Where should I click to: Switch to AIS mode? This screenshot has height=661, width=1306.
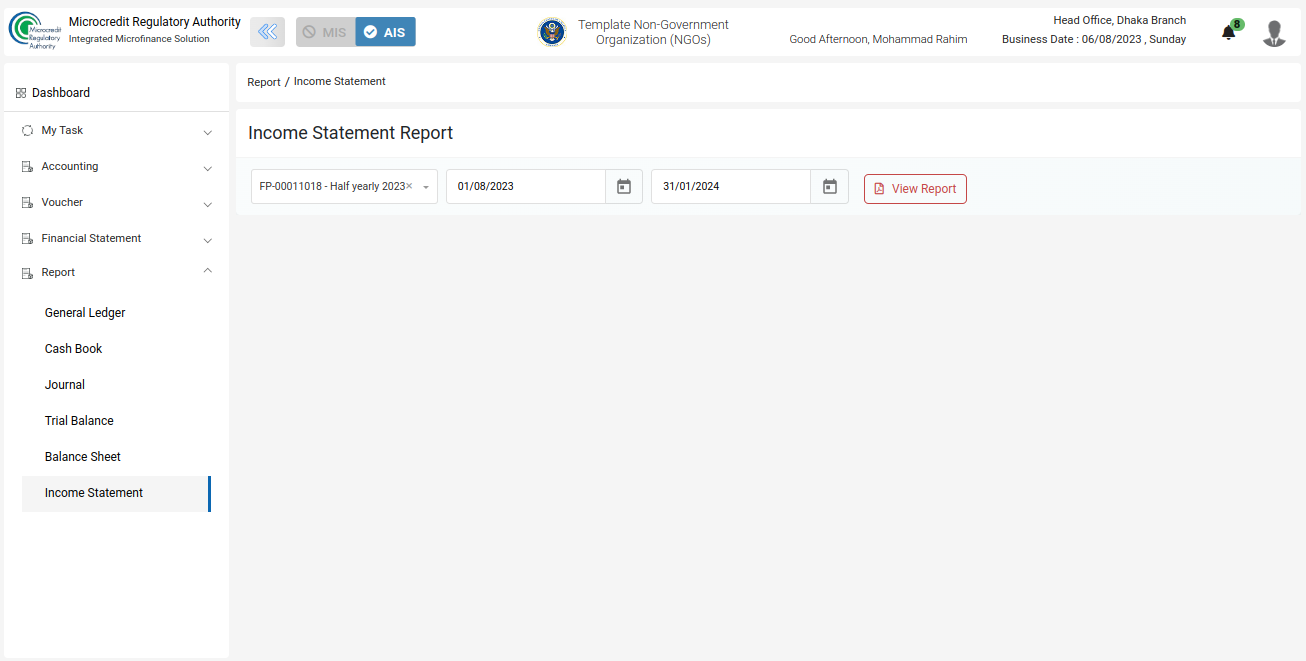[386, 32]
